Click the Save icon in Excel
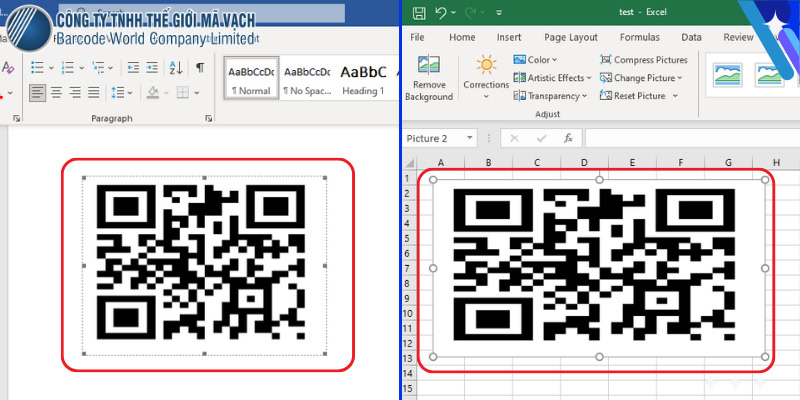The height and width of the screenshot is (400, 800). [419, 13]
